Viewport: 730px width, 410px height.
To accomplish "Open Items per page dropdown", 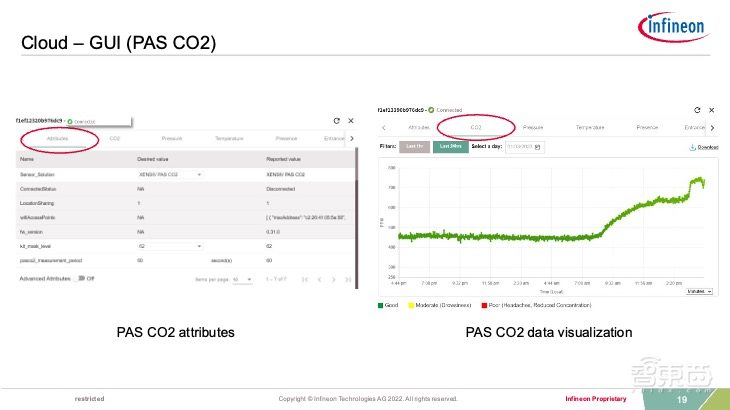I will (x=241, y=280).
